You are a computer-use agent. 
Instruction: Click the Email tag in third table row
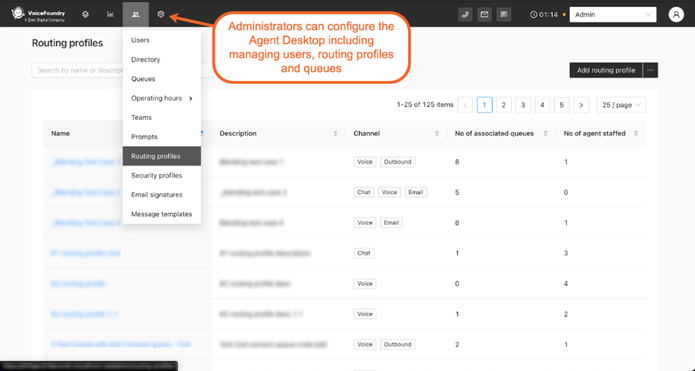pyautogui.click(x=391, y=223)
